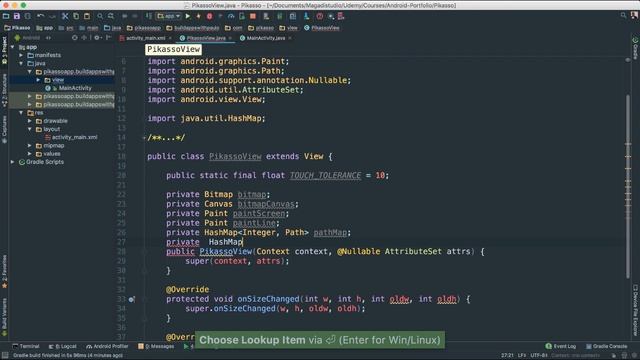640x360 pixels.
Task: Click the editor vertical scrollbar
Action: pyautogui.click(x=628, y=187)
